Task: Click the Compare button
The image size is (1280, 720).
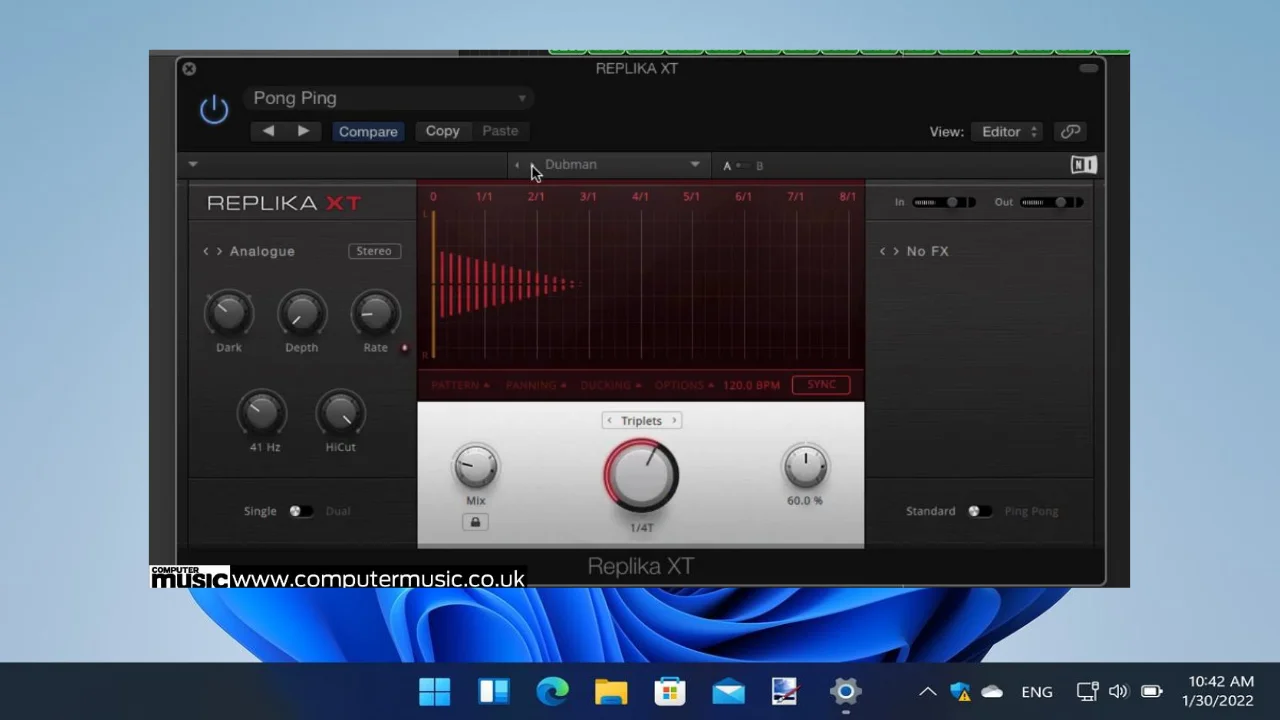Action: point(368,131)
